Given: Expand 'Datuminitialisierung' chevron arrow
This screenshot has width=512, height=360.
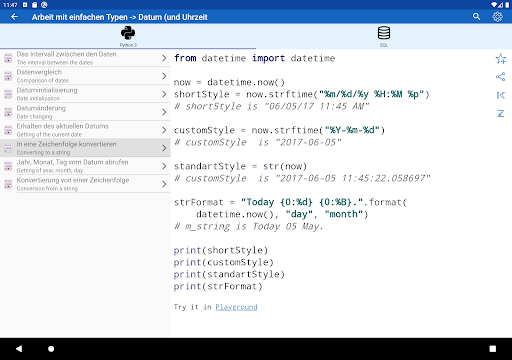Looking at the screenshot, I should tap(164, 94).
